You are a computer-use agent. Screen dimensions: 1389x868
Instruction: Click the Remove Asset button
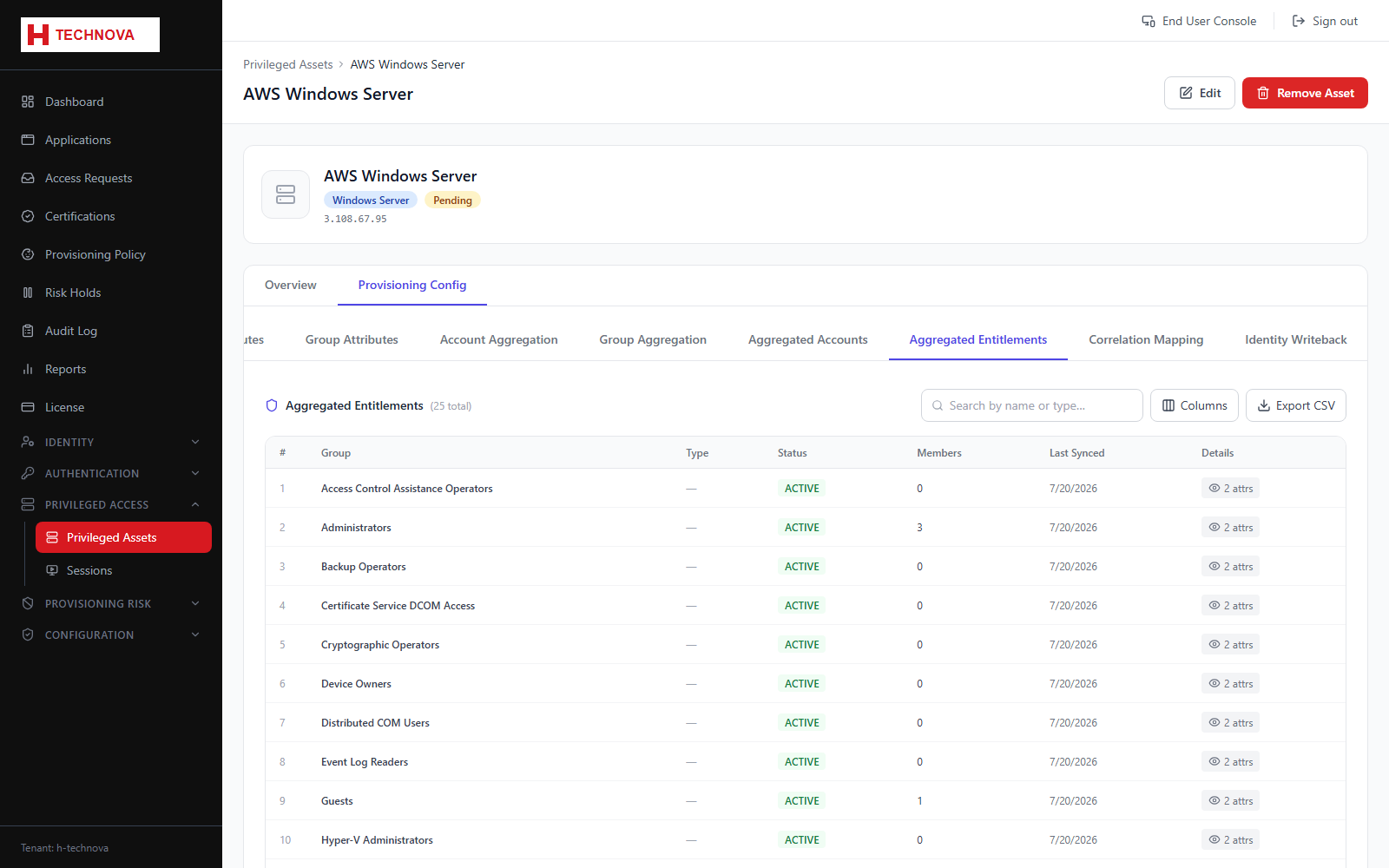tap(1305, 93)
